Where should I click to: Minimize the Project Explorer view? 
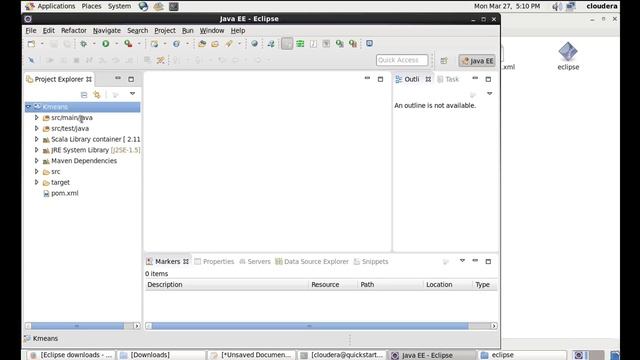pos(118,78)
